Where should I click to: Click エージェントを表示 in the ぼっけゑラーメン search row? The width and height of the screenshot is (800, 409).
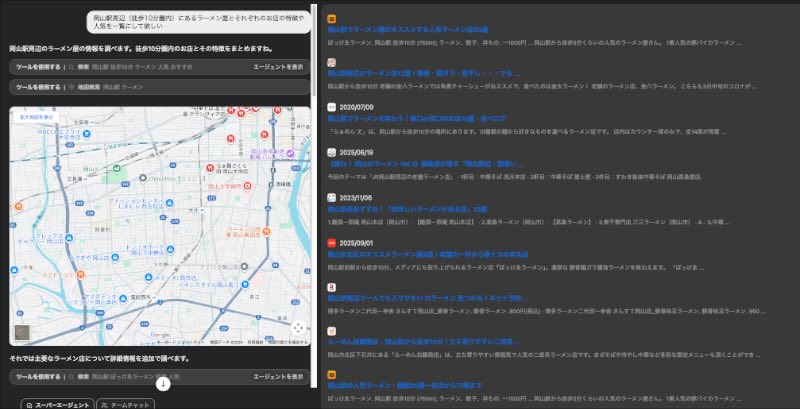coord(278,377)
